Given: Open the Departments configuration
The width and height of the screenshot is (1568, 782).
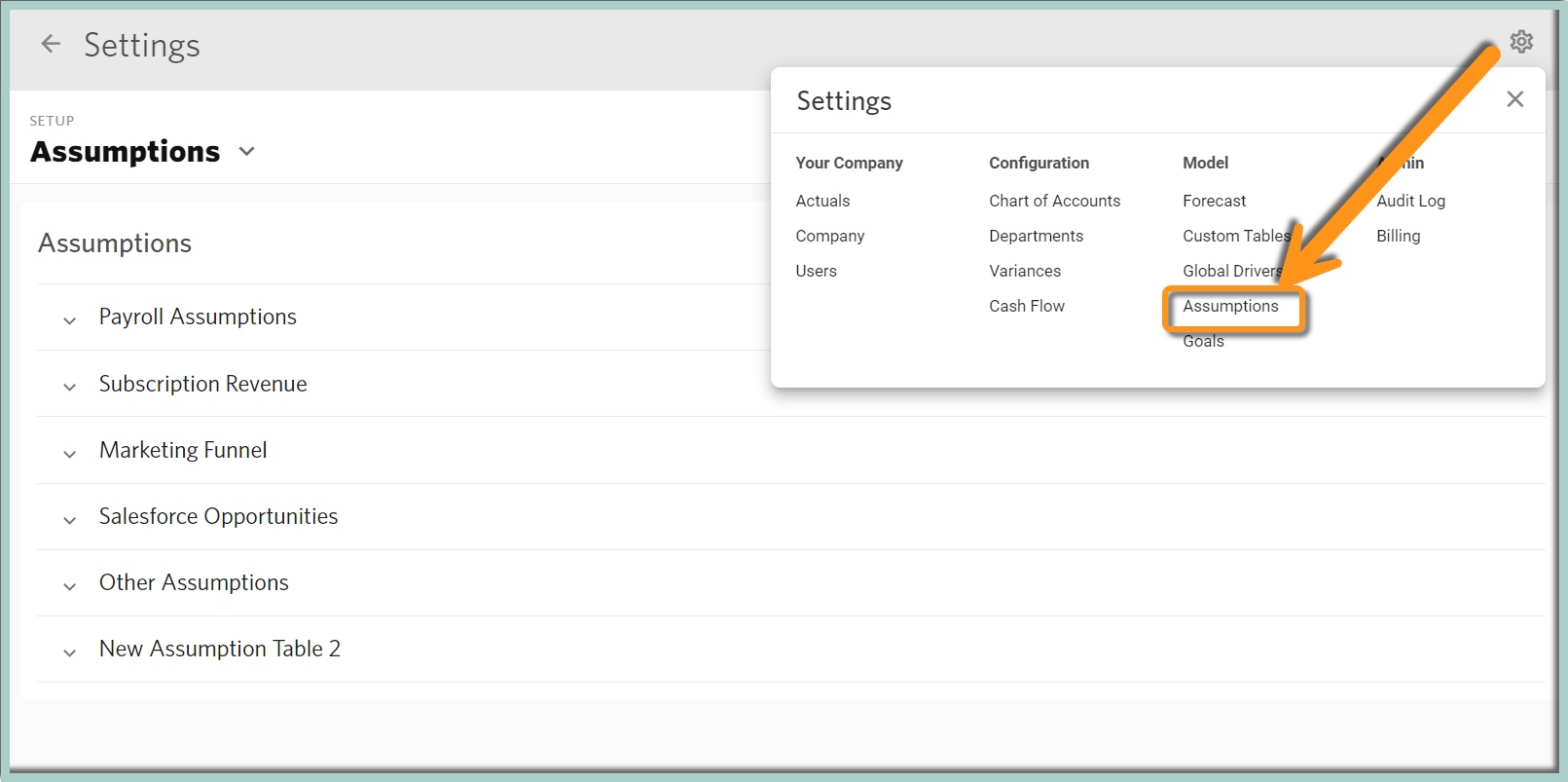Looking at the screenshot, I should pyautogui.click(x=1036, y=236).
